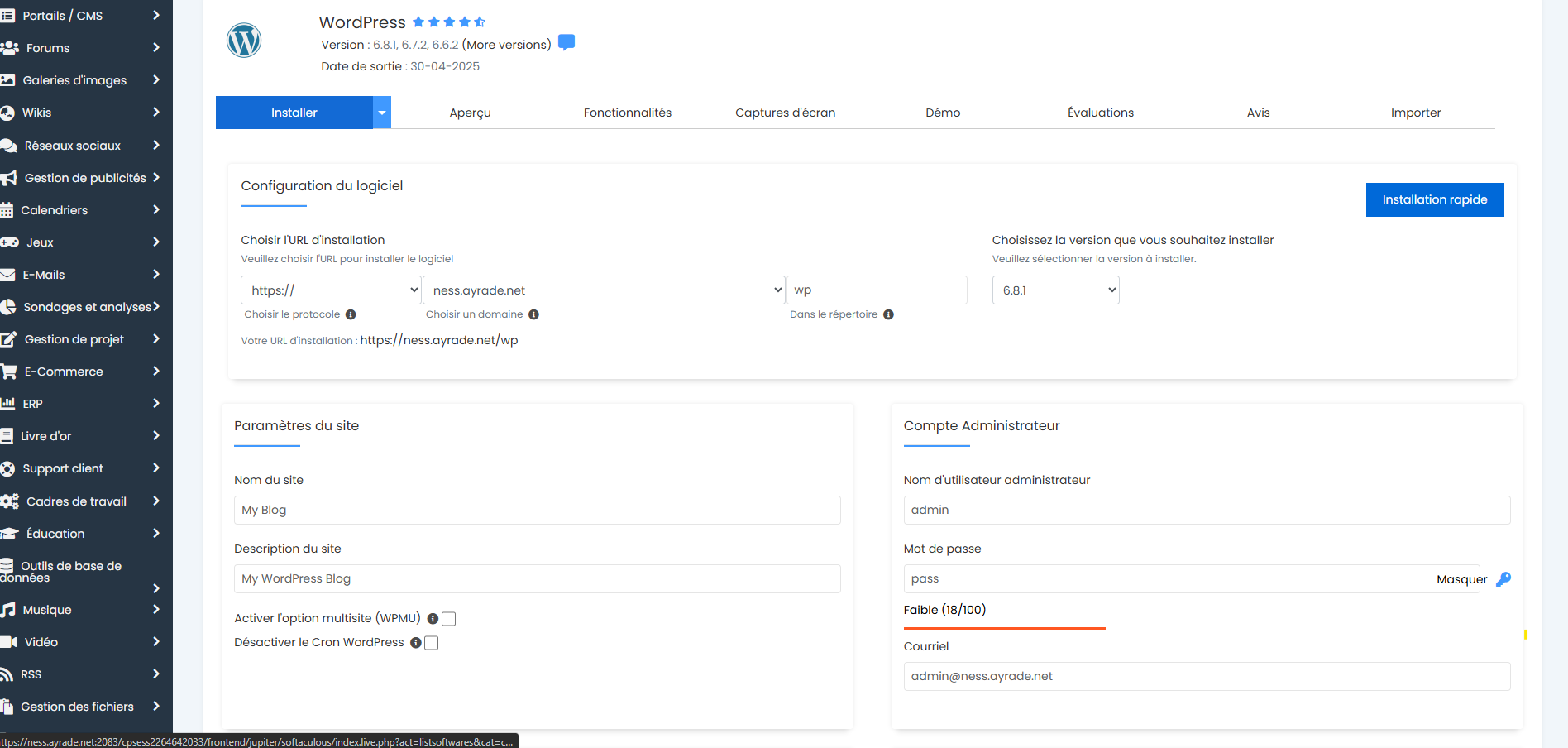The height and width of the screenshot is (748, 1568).
Task: Click the blue comment bubble beside versions
Action: [566, 42]
